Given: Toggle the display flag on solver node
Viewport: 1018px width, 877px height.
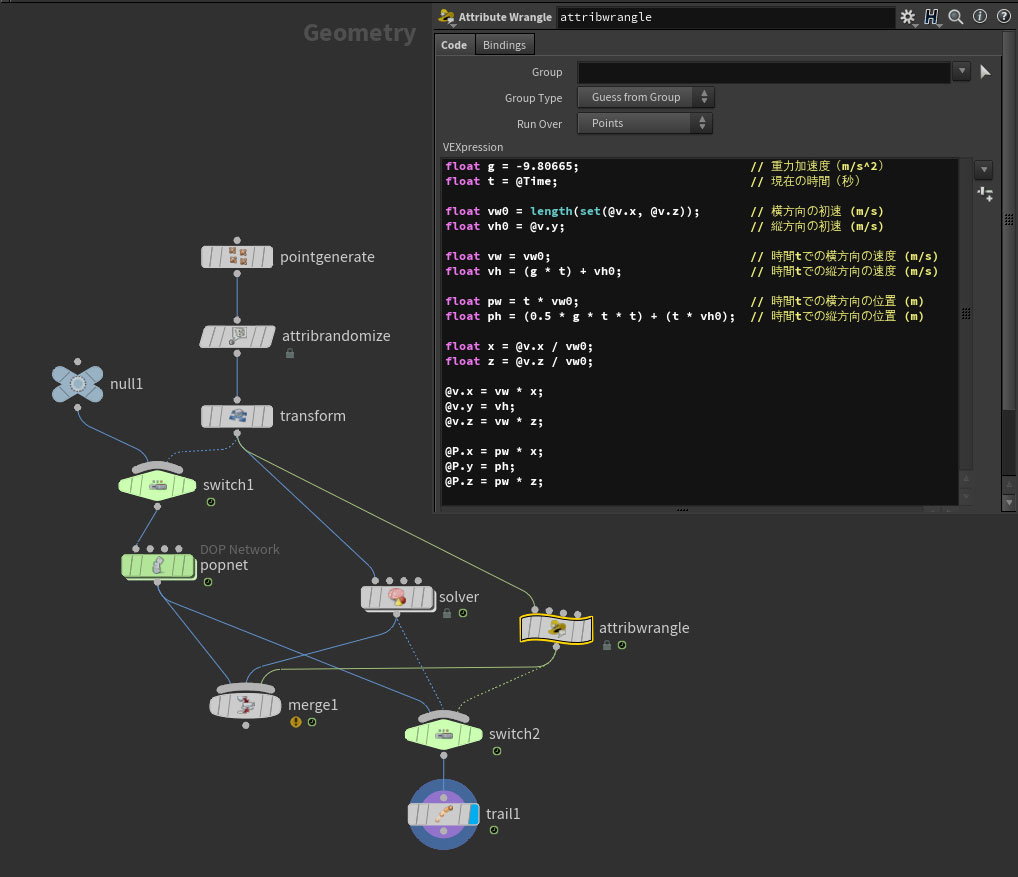Looking at the screenshot, I should tap(427, 597).
